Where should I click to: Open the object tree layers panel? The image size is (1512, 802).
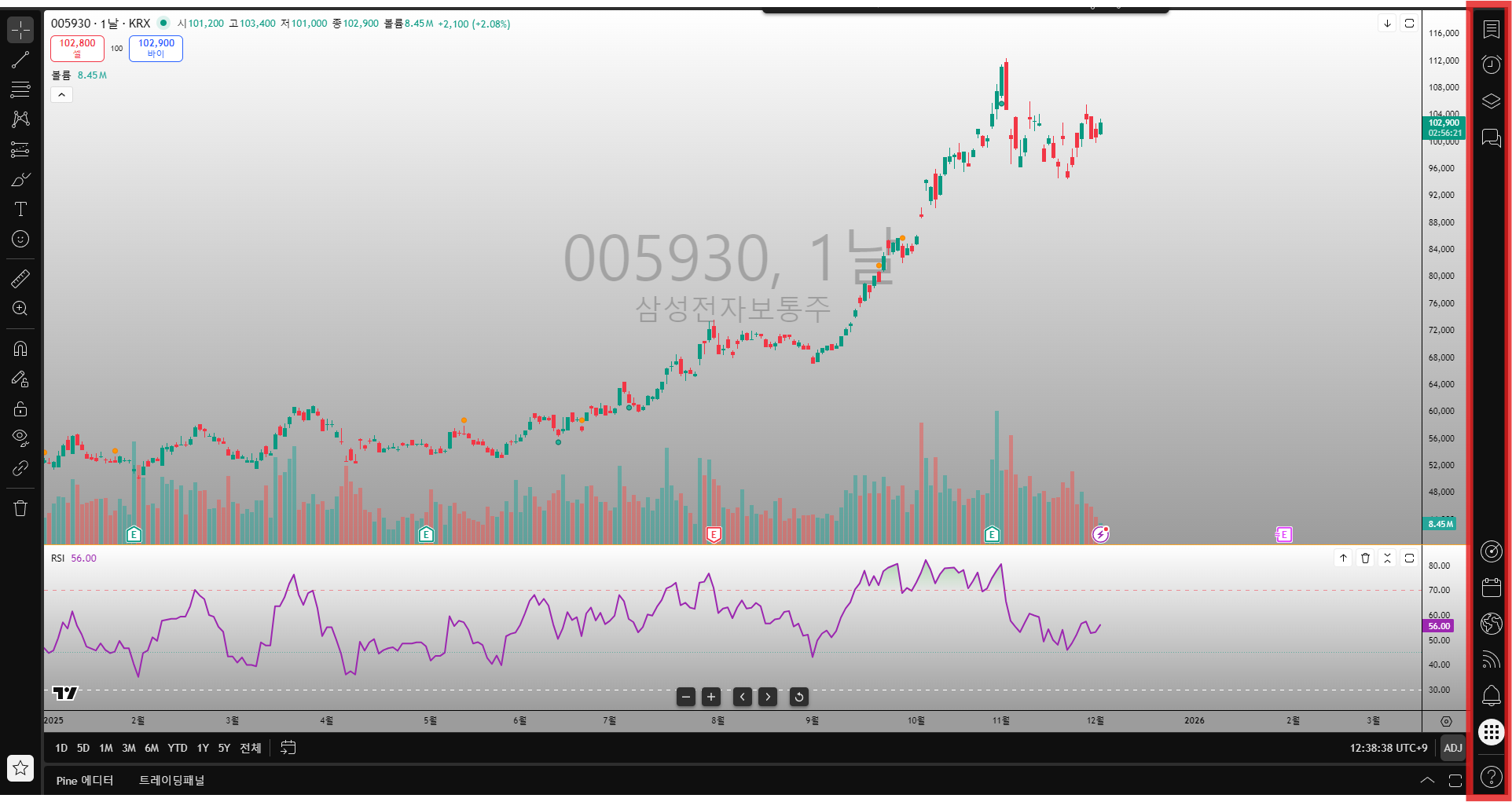[1491, 101]
